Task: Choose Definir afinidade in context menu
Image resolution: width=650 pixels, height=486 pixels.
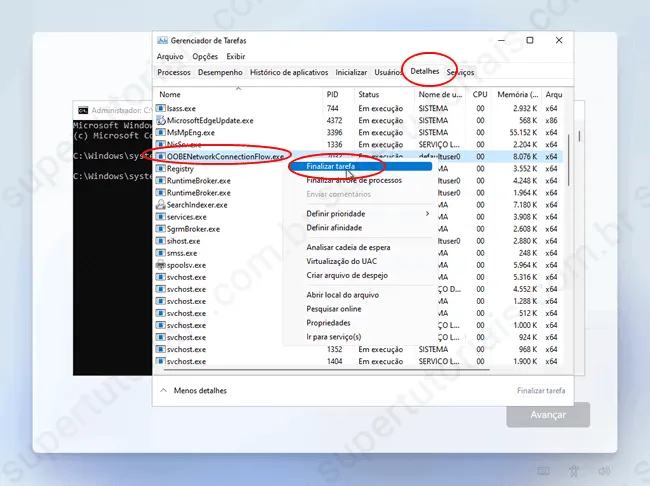Action: (334, 228)
